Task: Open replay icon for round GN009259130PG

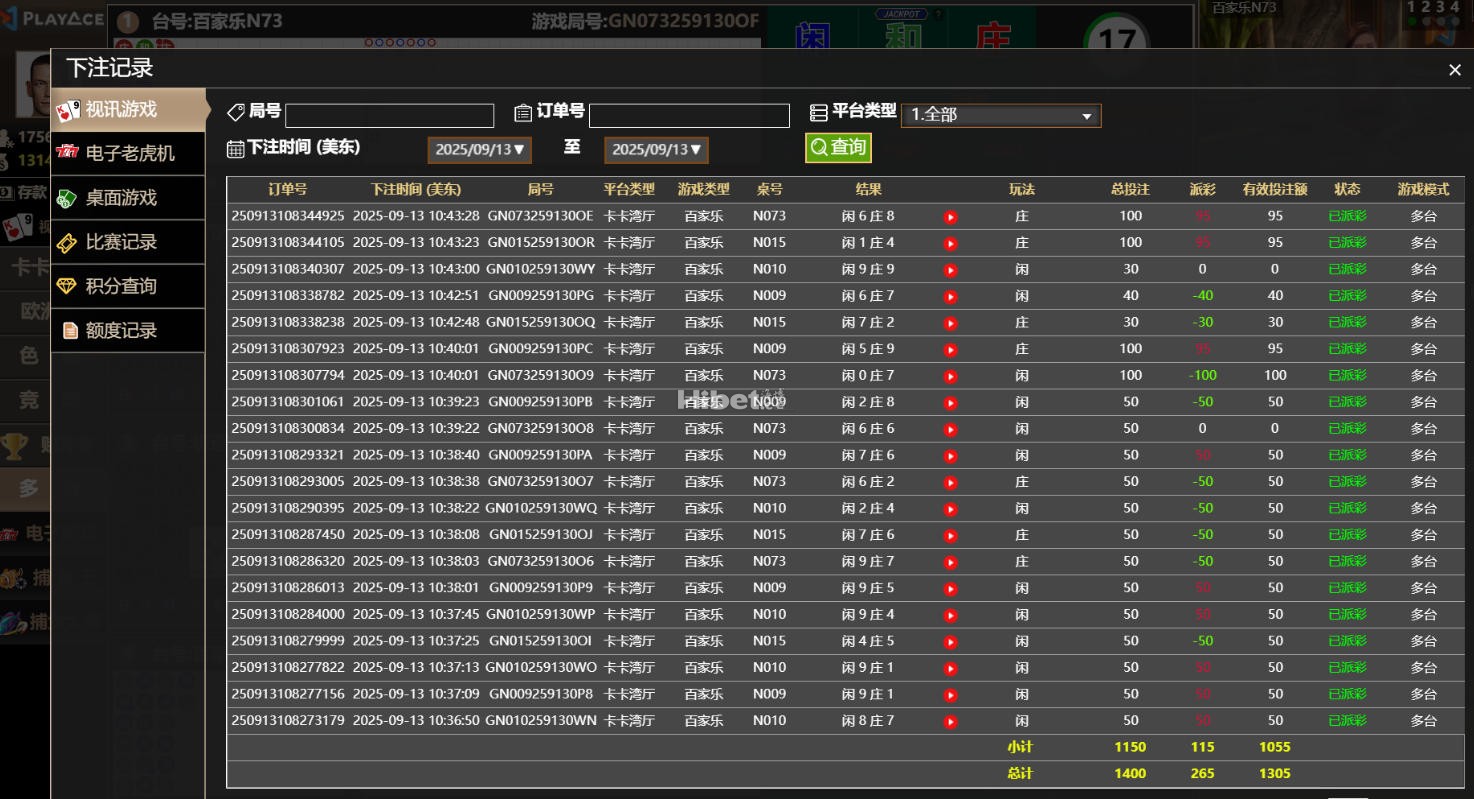Action: point(950,296)
